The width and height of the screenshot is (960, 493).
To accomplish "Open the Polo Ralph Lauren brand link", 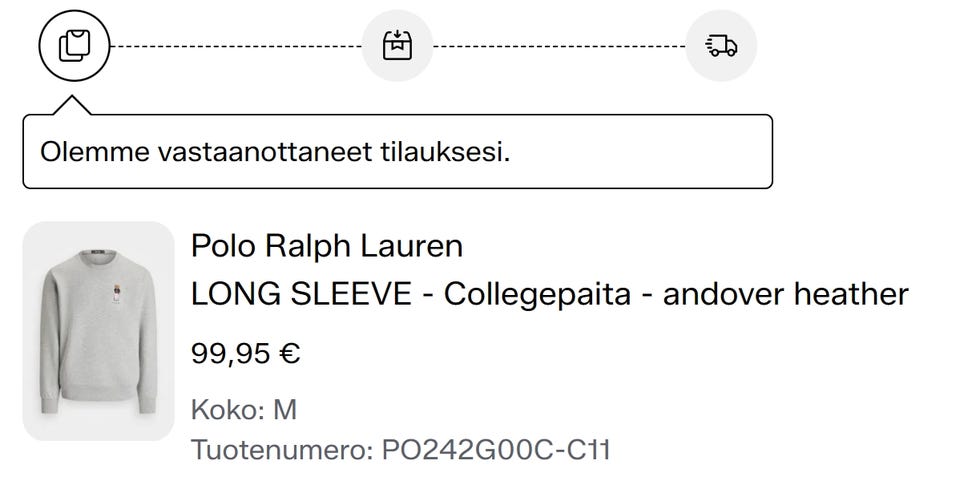I will (x=327, y=246).
